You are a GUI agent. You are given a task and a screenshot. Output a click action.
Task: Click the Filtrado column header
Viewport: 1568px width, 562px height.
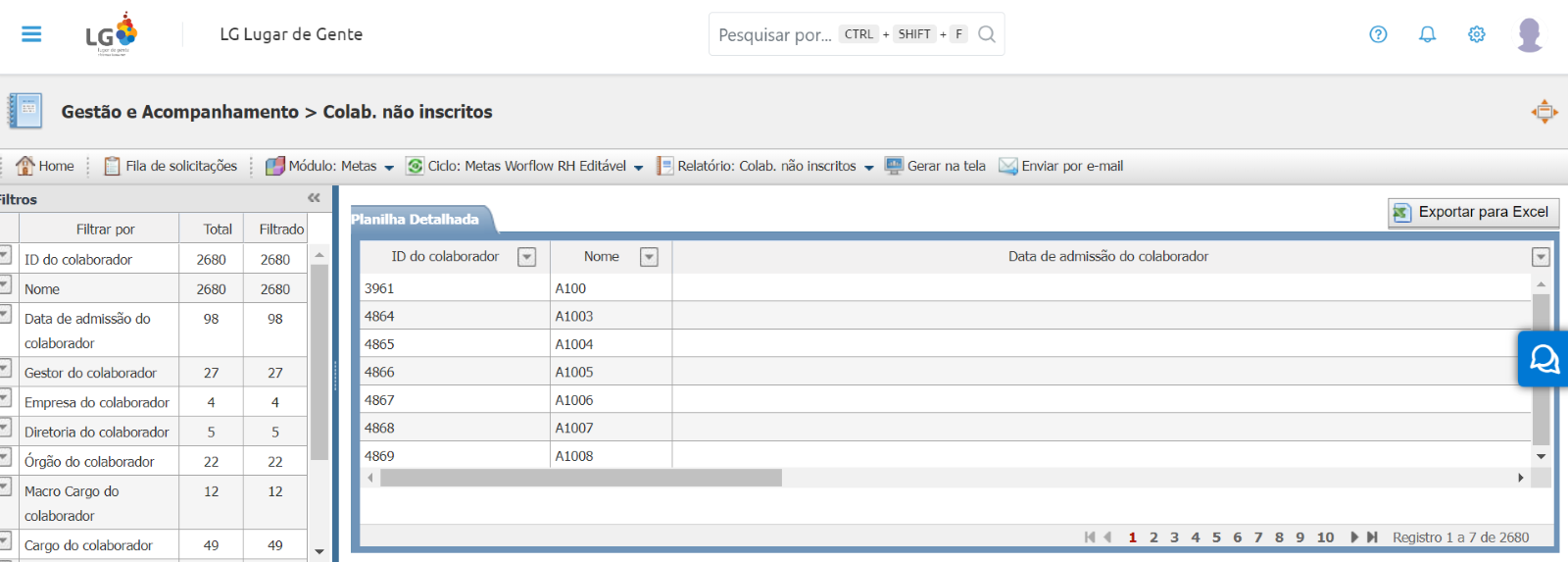[x=281, y=229]
